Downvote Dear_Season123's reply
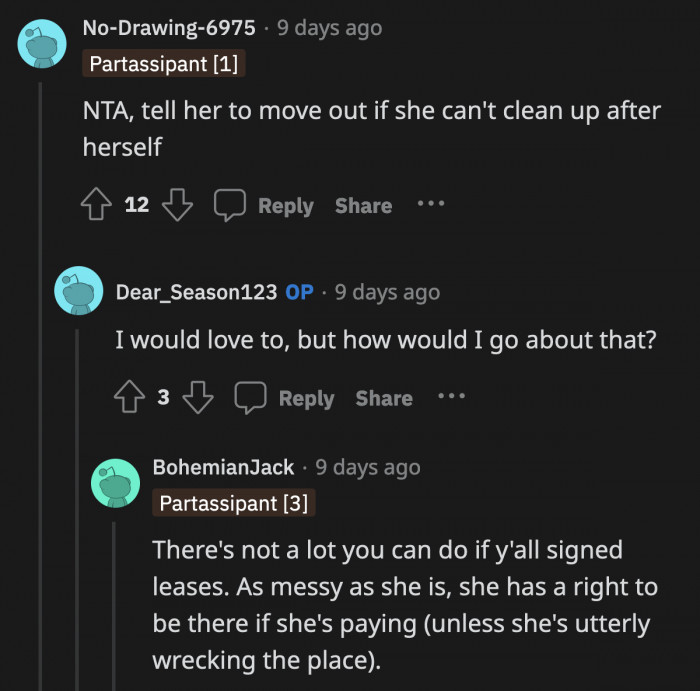Screen dimensions: 700x691 coord(198,397)
